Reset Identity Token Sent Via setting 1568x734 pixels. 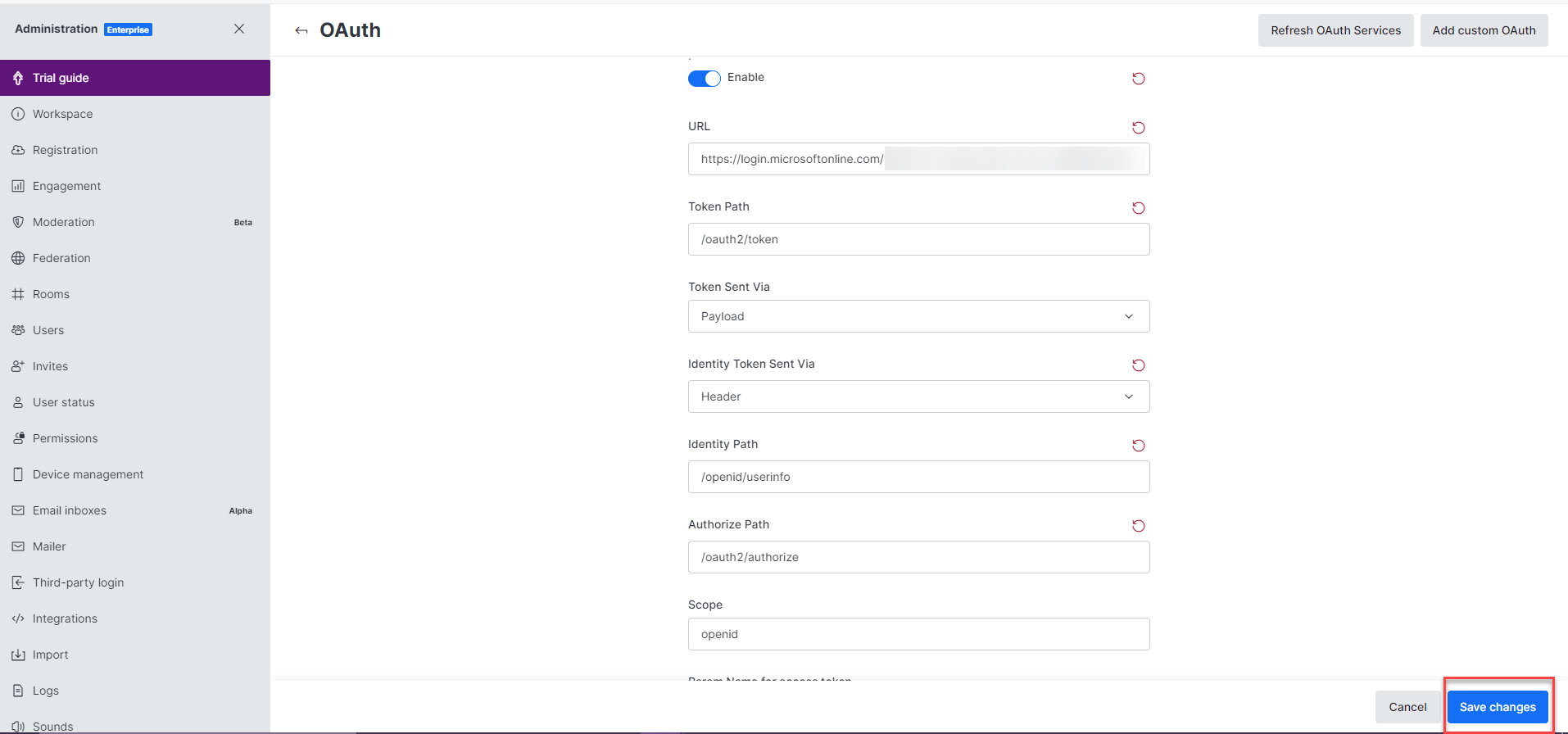[1138, 365]
